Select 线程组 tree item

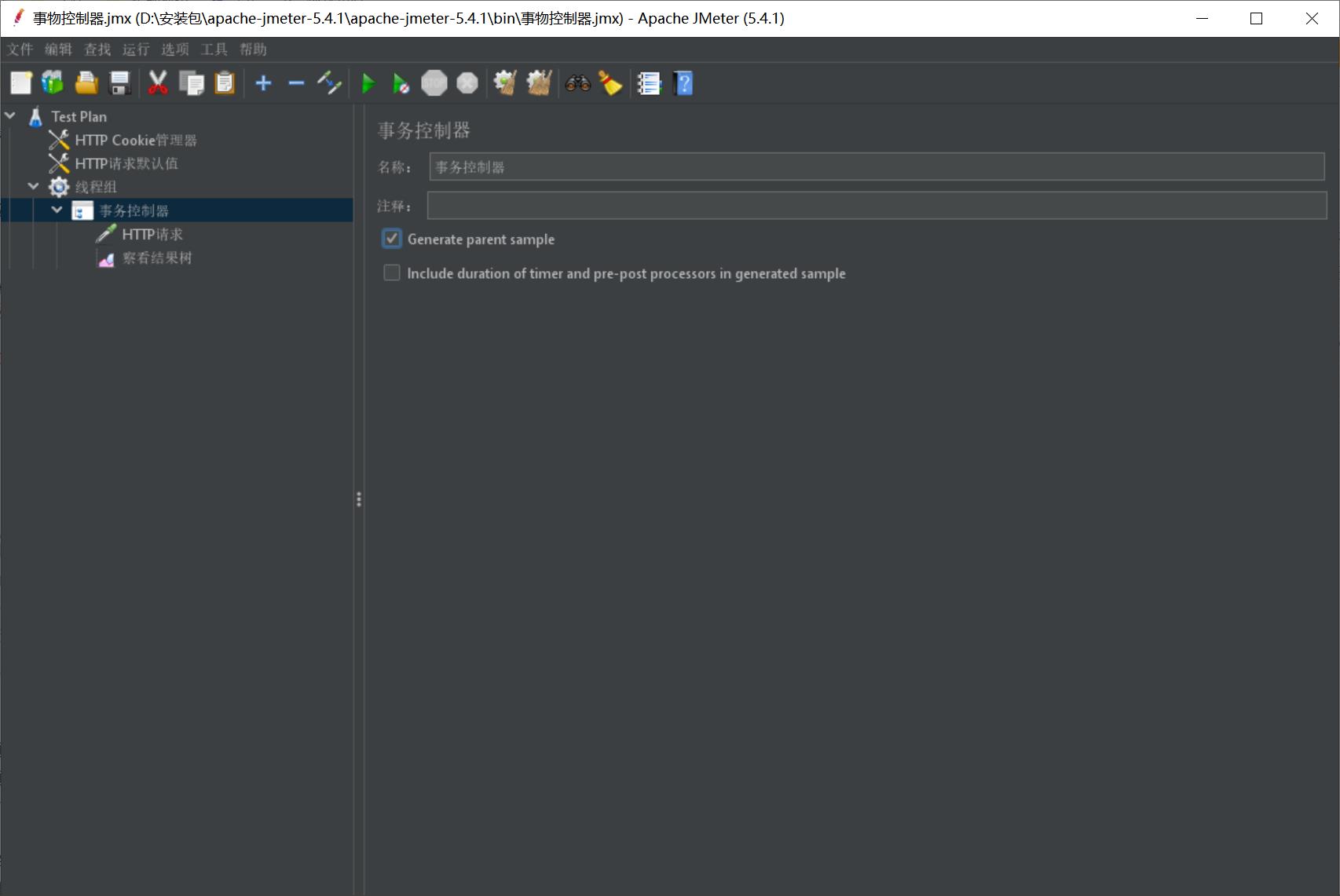[96, 187]
